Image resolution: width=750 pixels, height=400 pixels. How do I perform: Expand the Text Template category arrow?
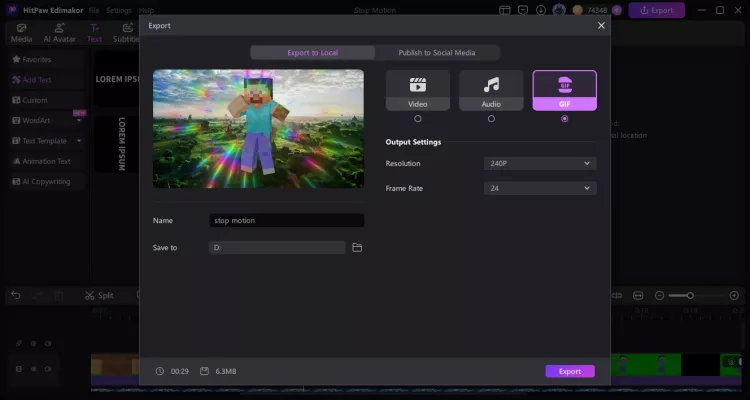click(79, 141)
